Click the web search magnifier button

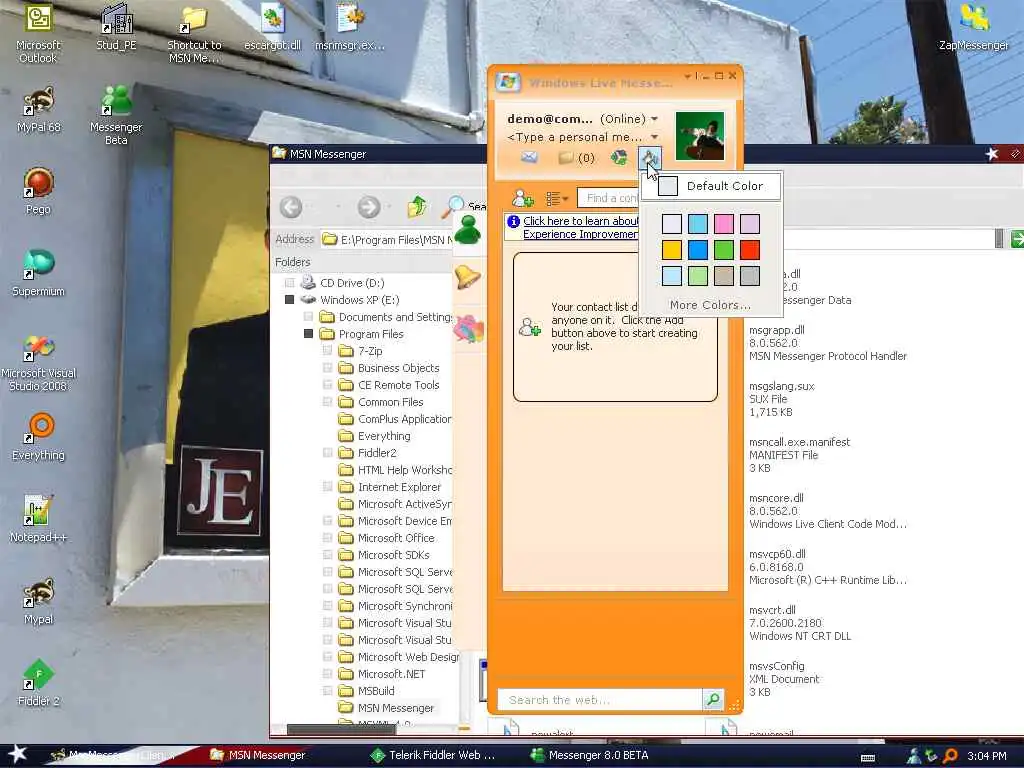tap(713, 699)
